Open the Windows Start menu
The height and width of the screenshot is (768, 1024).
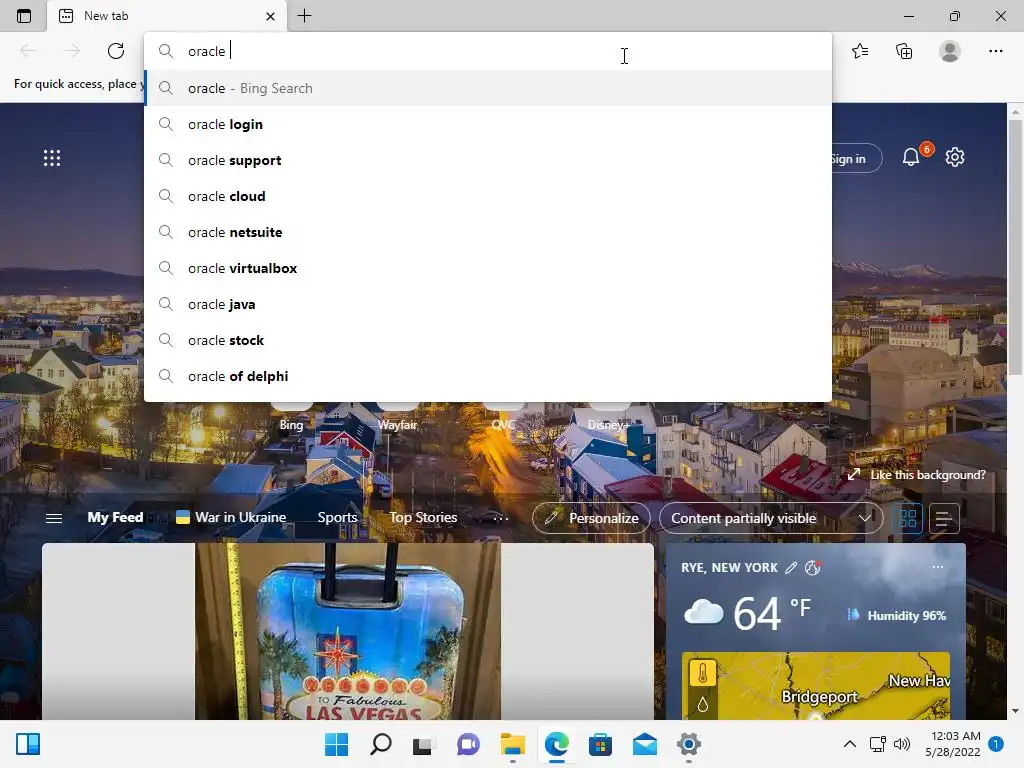point(336,744)
